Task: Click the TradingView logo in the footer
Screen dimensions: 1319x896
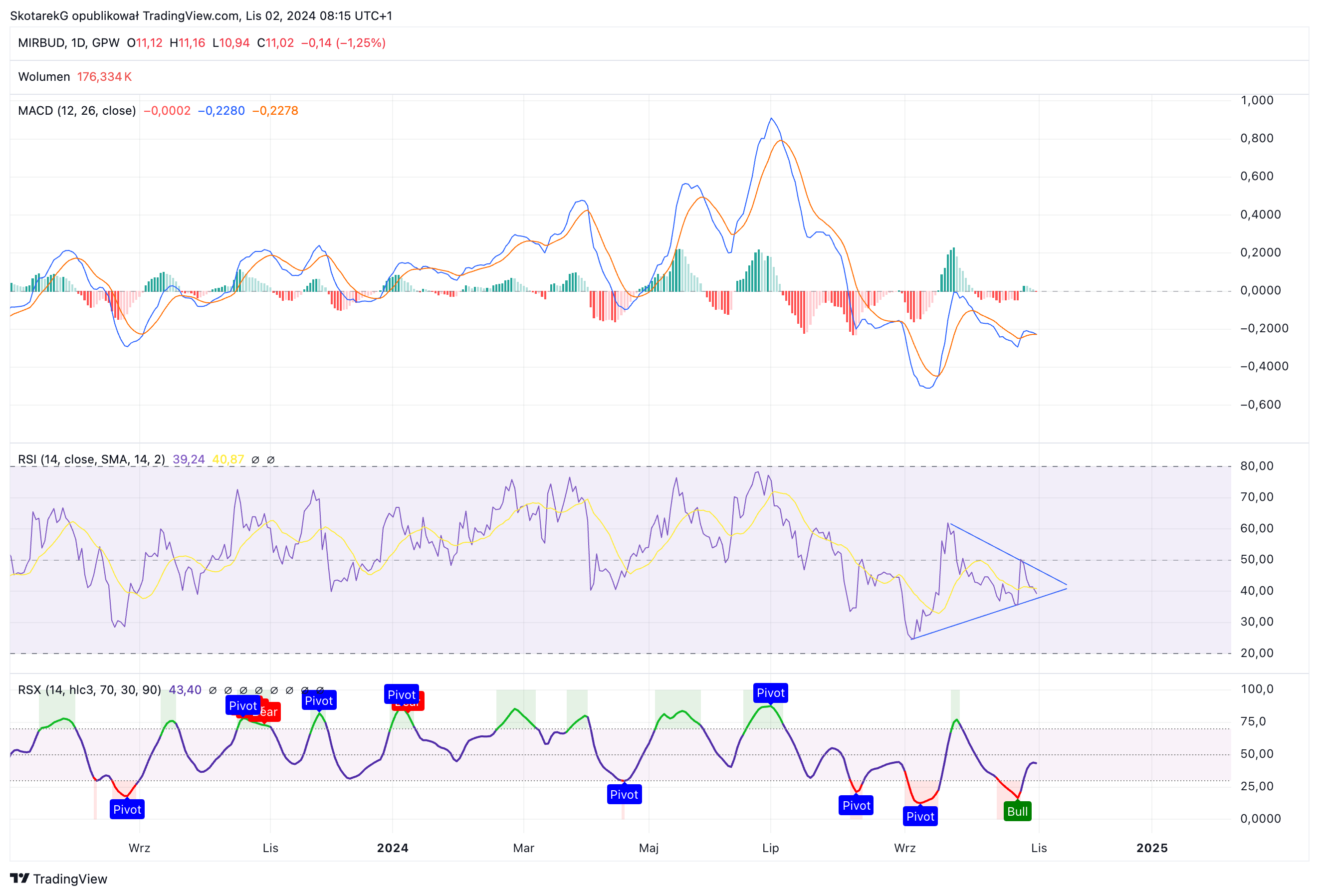Action: [x=58, y=879]
